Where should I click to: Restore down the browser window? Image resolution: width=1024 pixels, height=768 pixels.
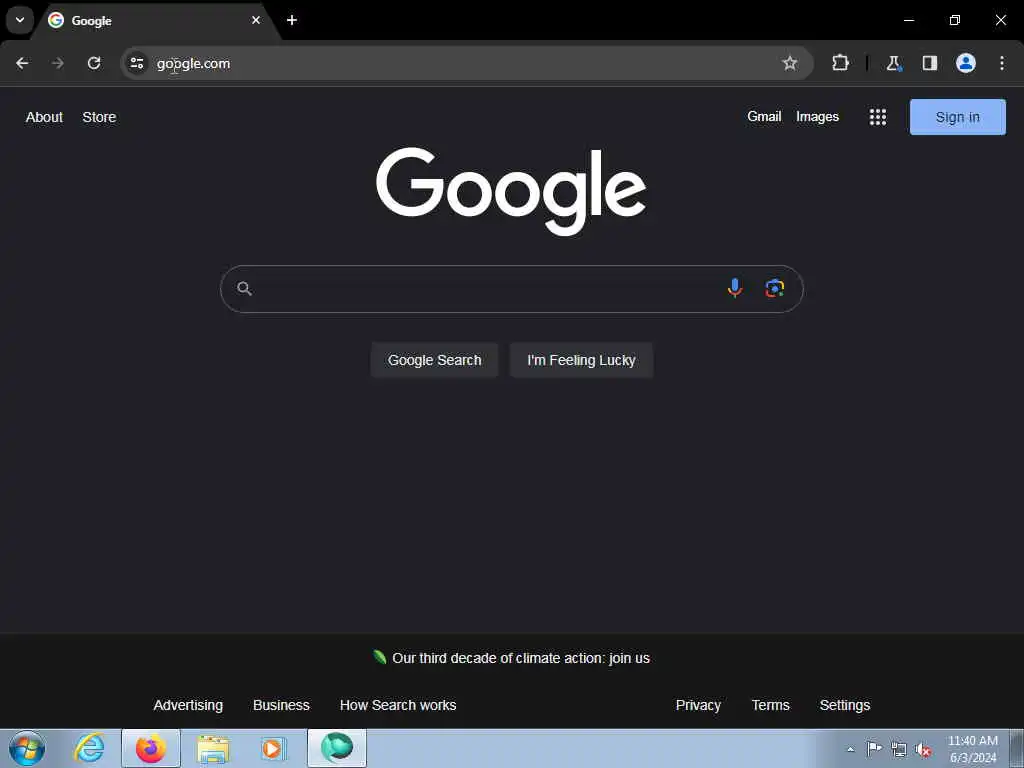[x=955, y=20]
